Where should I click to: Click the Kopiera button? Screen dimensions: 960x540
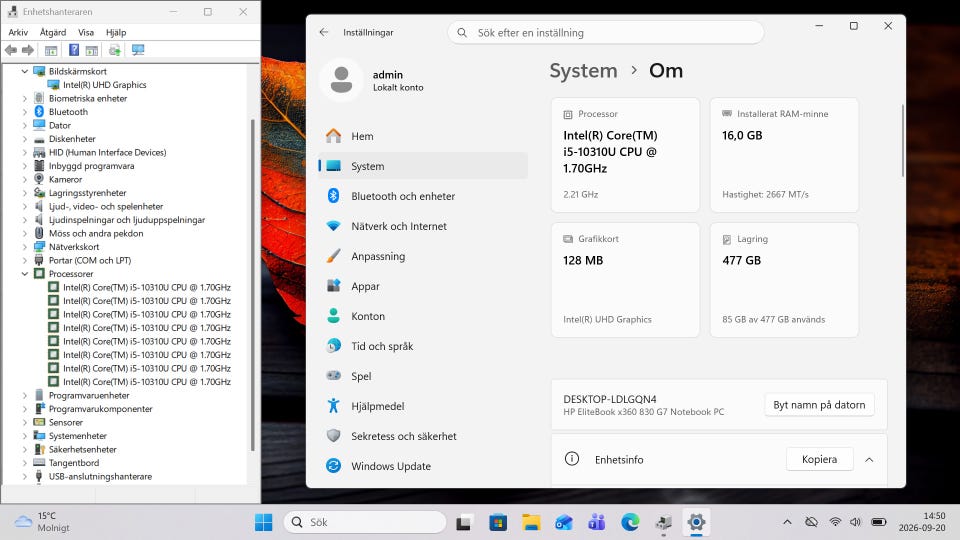tap(819, 459)
